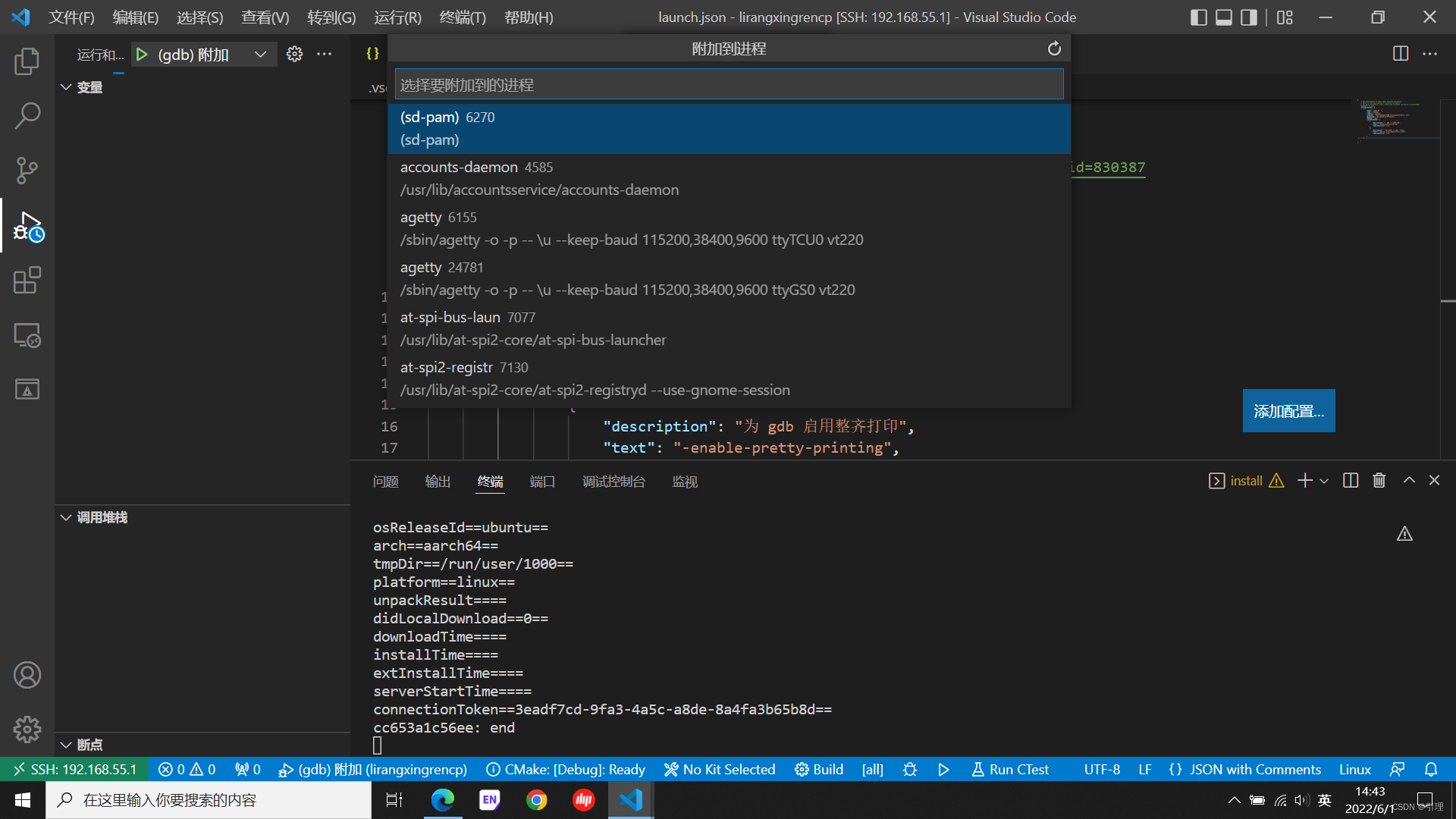
Task: Open notifications bell in status bar
Action: click(x=1431, y=770)
